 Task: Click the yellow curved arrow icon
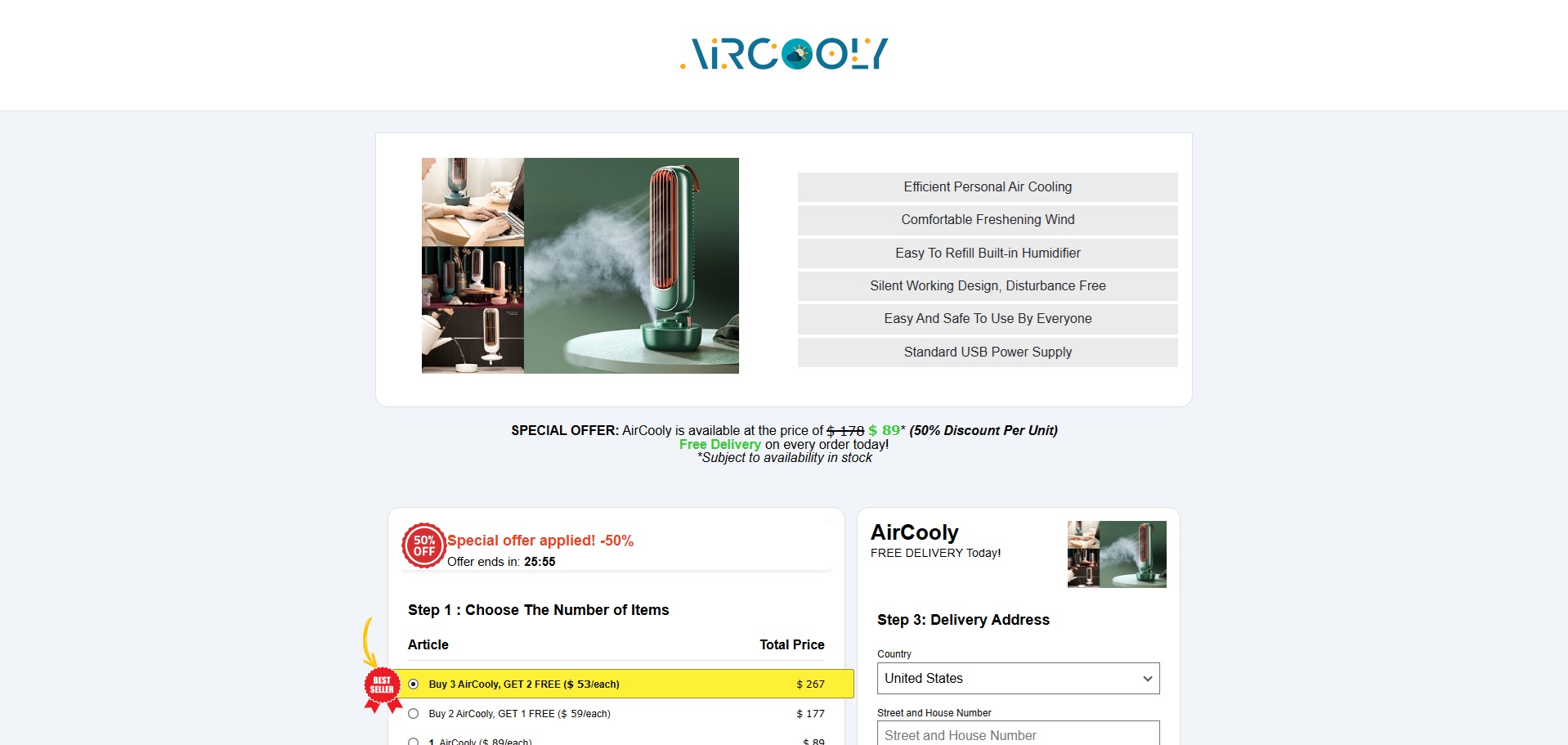coord(369,641)
